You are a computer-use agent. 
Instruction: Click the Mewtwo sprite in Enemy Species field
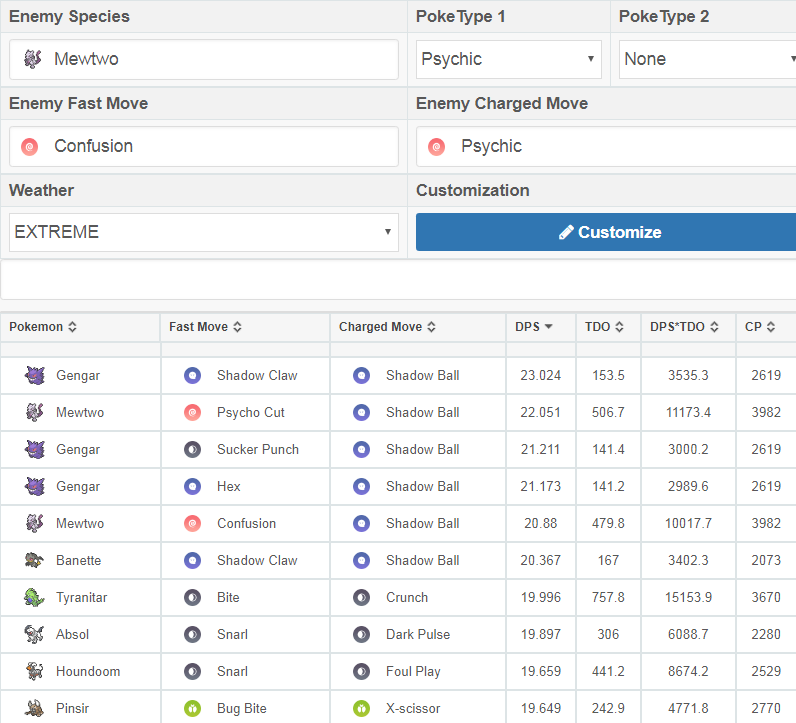pyautogui.click(x=32, y=59)
